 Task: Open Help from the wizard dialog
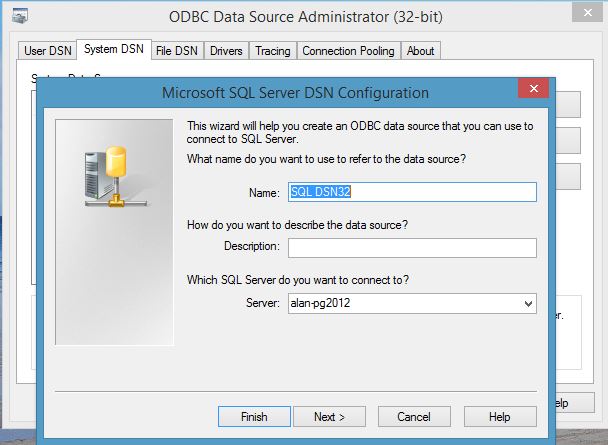(499, 416)
